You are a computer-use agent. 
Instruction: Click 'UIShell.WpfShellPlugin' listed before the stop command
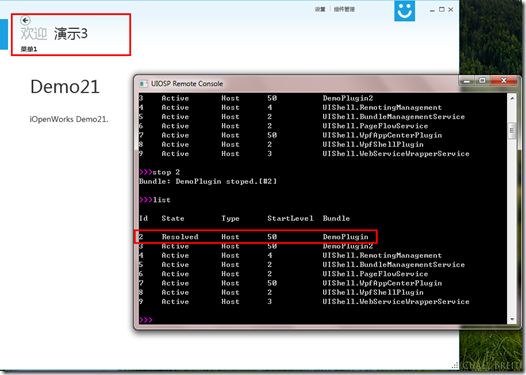point(373,145)
